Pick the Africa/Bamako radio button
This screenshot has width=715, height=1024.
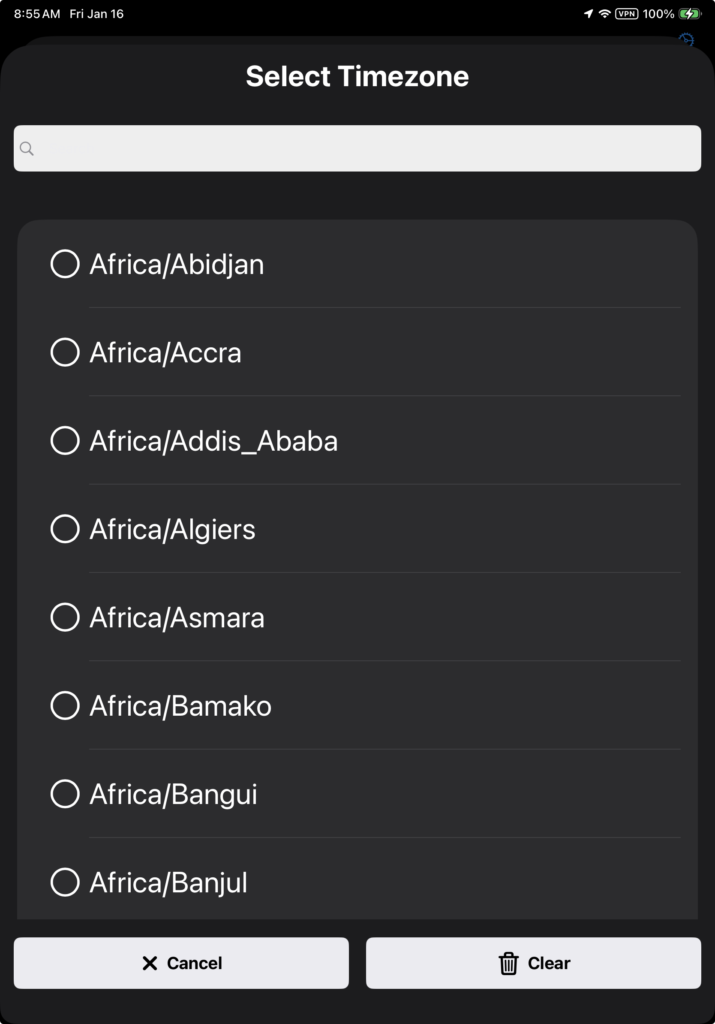65,706
